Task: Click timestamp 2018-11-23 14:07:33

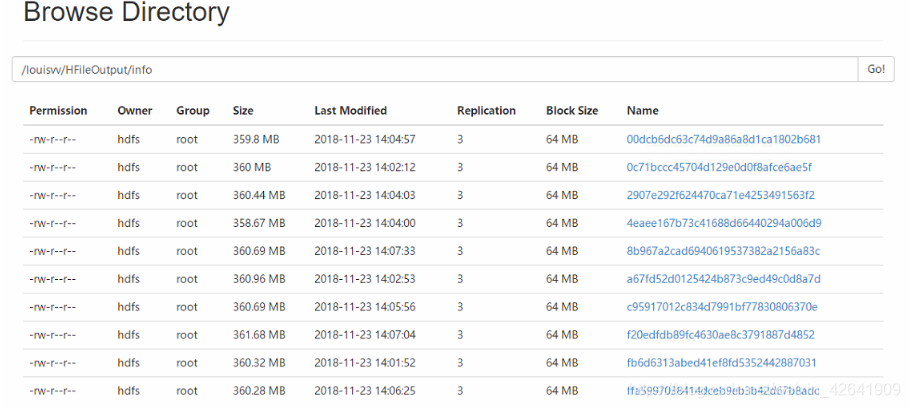Action: (365, 251)
